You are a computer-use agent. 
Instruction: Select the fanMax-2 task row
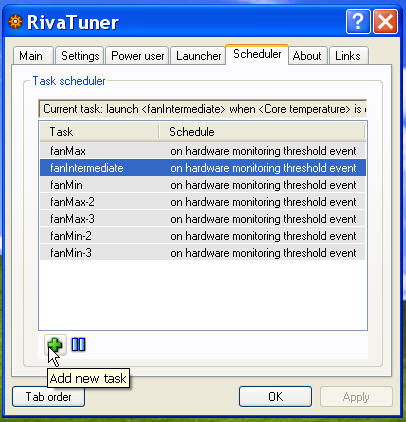[x=203, y=202]
